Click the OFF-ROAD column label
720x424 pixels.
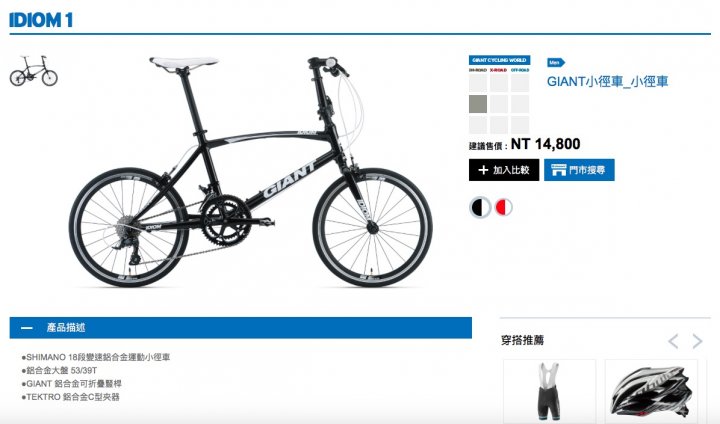point(520,70)
